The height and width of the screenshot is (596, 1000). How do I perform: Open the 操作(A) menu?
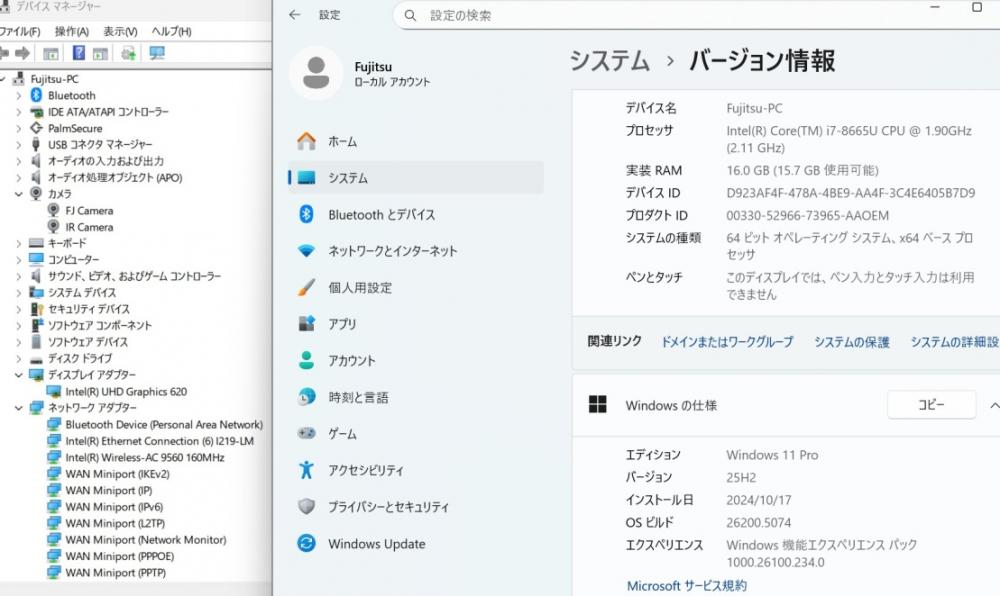72,31
